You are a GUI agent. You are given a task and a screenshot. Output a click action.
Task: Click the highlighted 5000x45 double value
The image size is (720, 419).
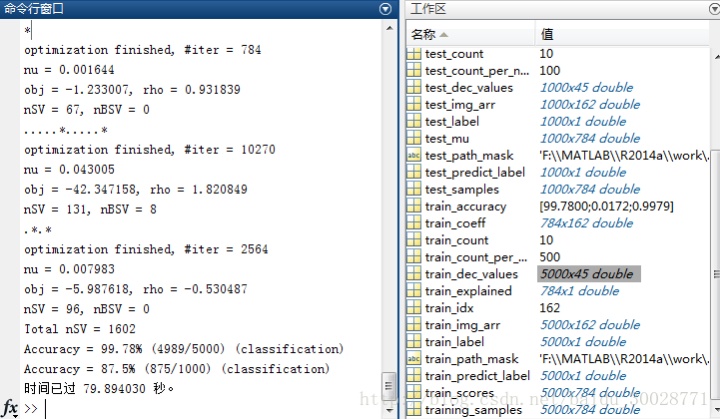(589, 274)
